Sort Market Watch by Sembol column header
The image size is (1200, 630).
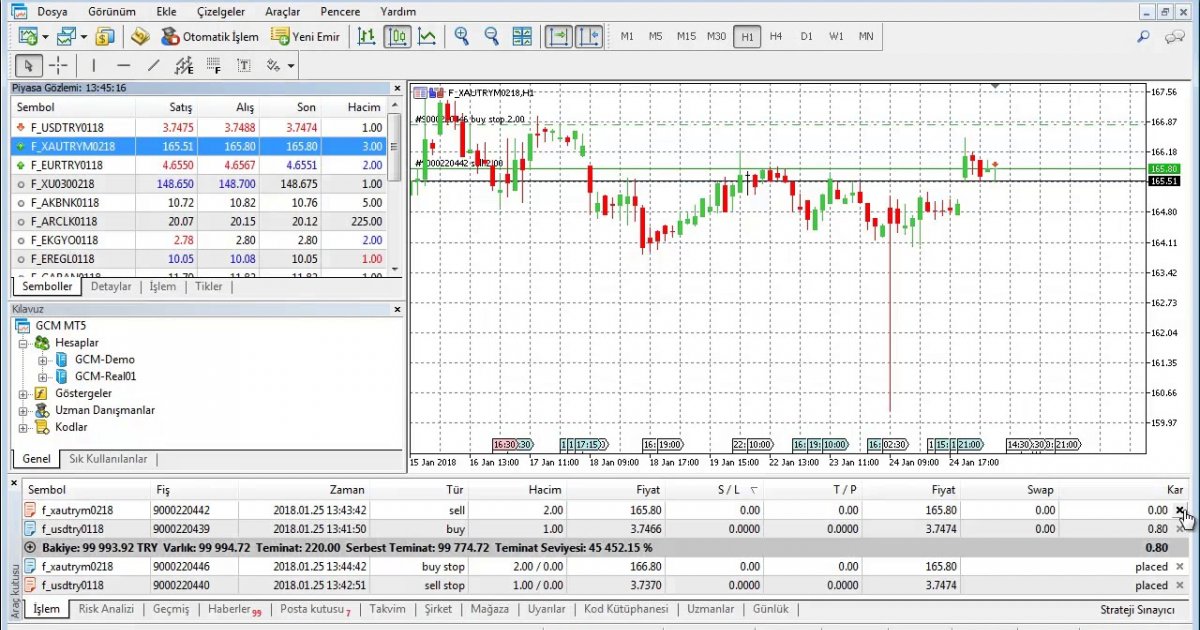point(74,107)
